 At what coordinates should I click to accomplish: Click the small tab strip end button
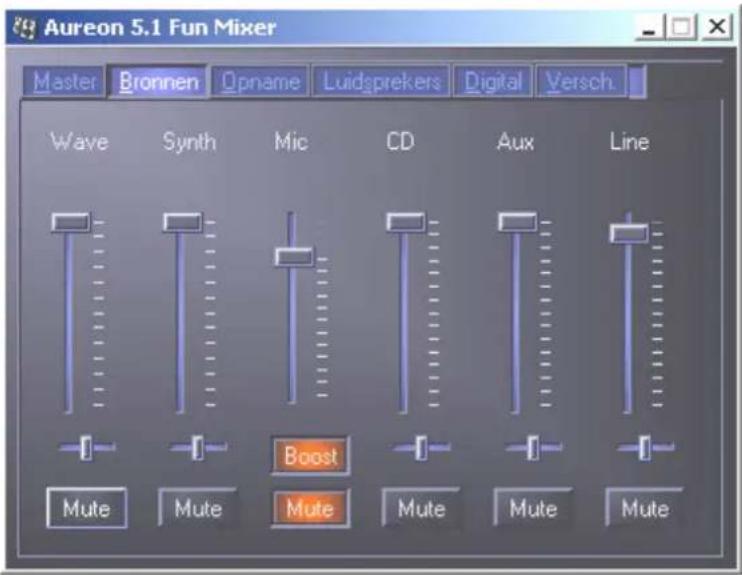click(637, 82)
